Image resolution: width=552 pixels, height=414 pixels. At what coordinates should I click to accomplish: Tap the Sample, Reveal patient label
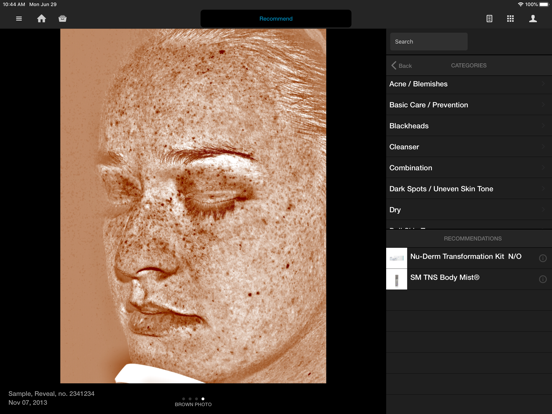pyautogui.click(x=51, y=394)
